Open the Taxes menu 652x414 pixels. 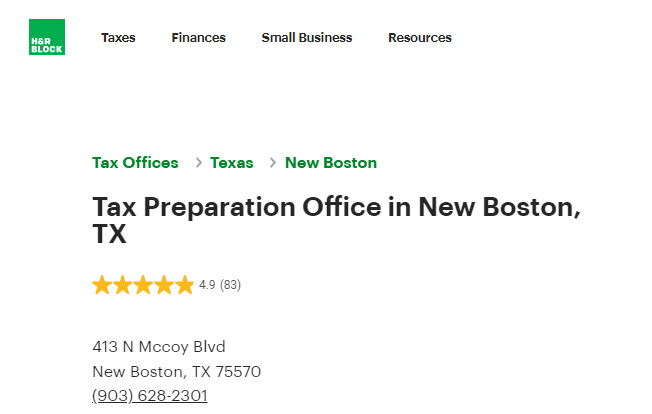click(x=118, y=38)
